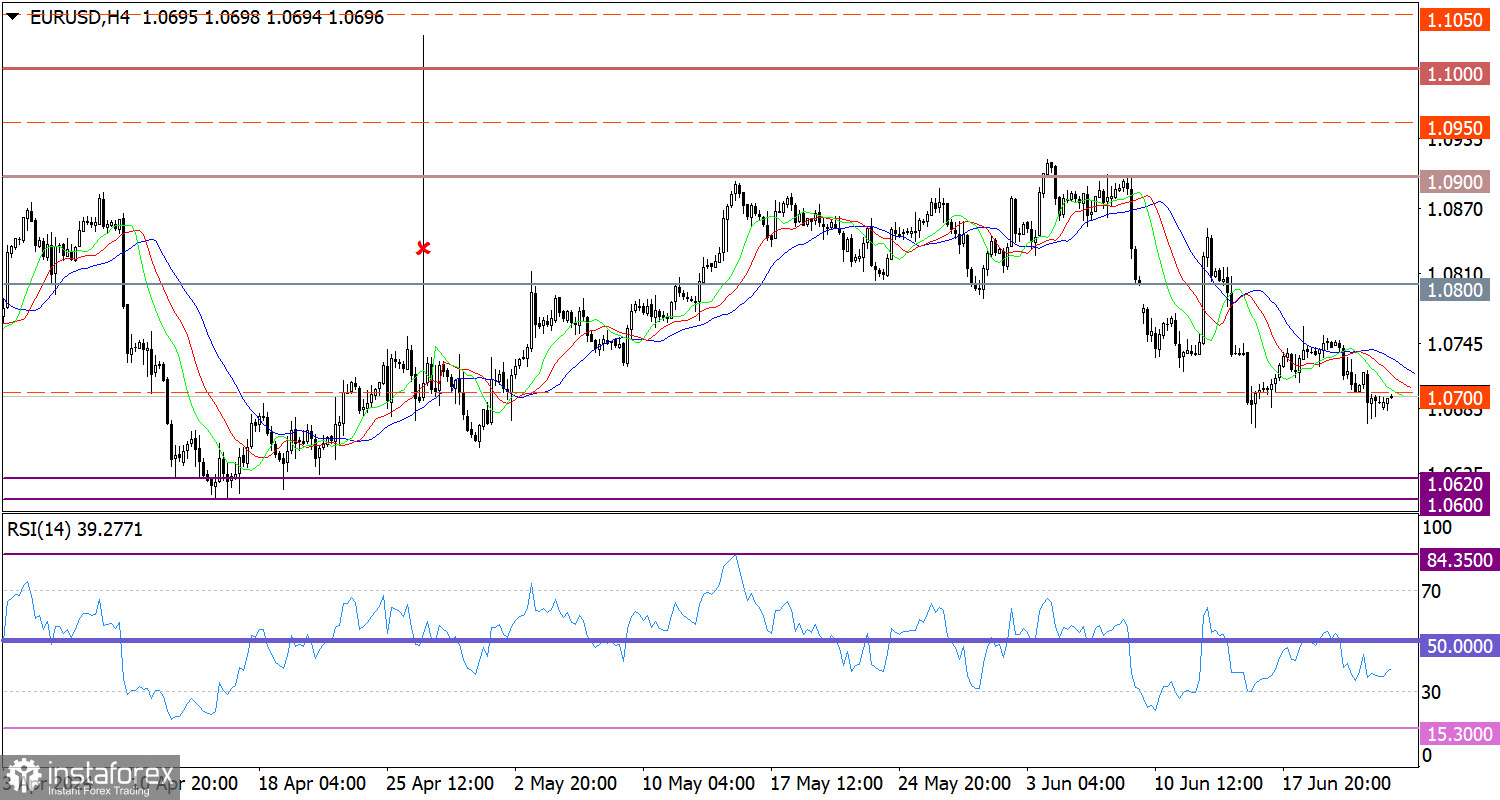This screenshot has height=800, width=1500.
Task: Click the 1.0745 price axis value
Action: pos(1455,344)
